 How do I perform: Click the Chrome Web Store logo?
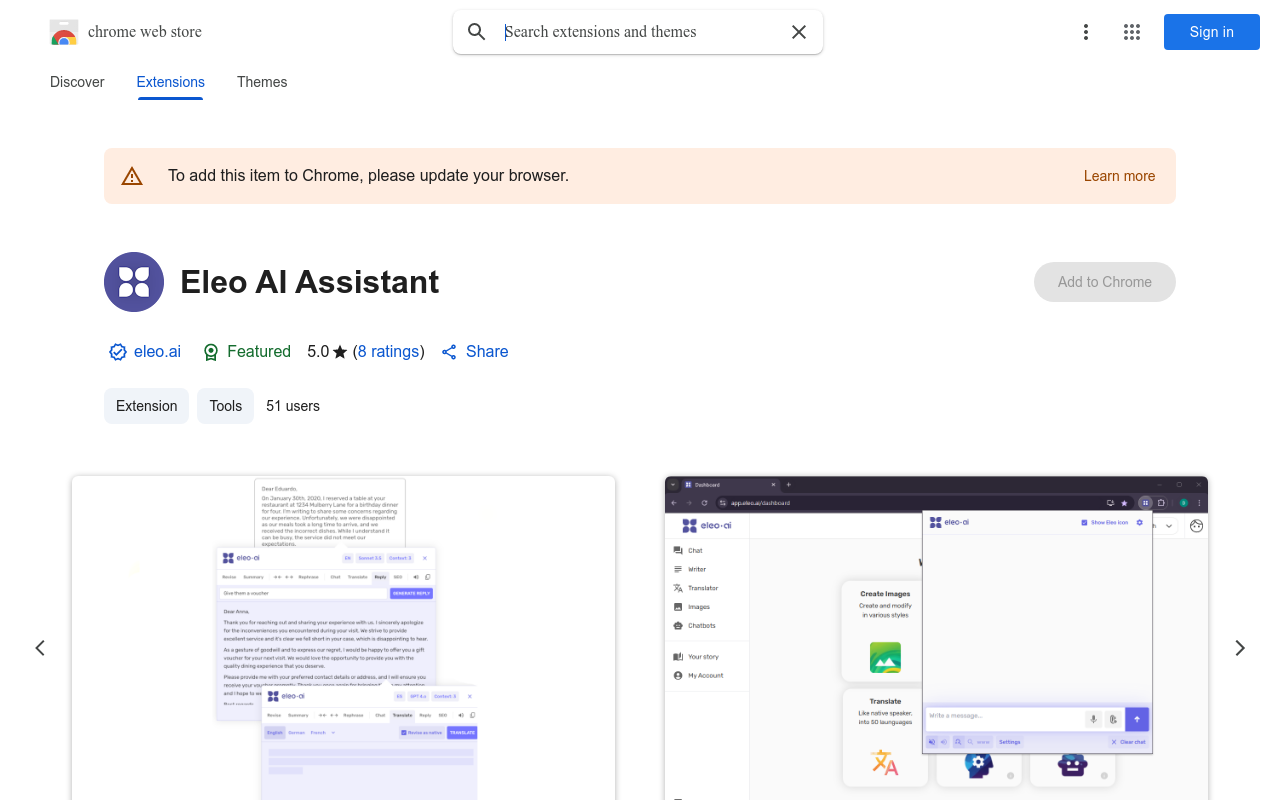tap(64, 32)
